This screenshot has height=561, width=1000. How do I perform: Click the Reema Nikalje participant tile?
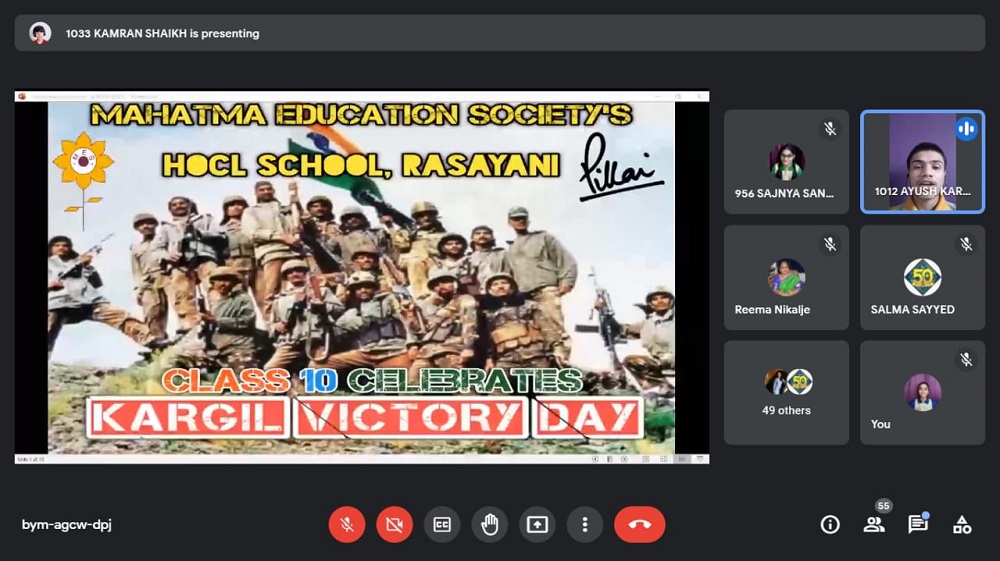pyautogui.click(x=786, y=277)
